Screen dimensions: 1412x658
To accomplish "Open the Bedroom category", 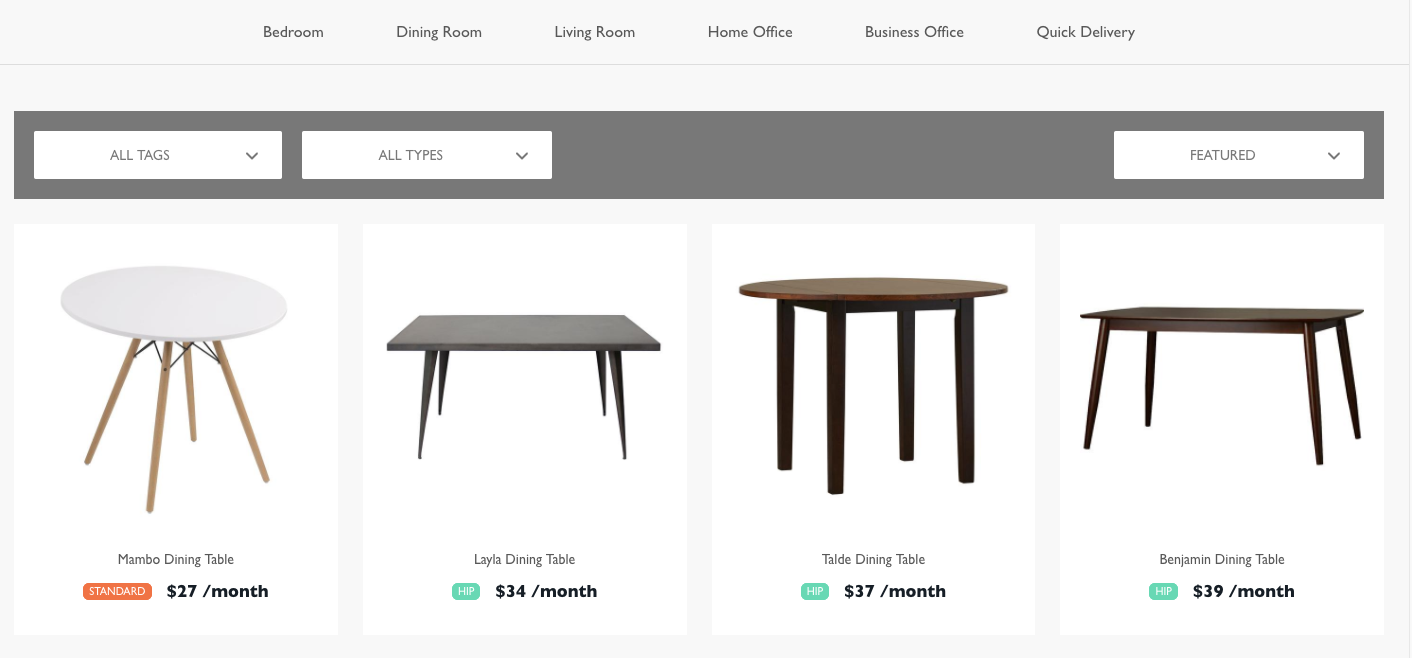I will pyautogui.click(x=293, y=32).
